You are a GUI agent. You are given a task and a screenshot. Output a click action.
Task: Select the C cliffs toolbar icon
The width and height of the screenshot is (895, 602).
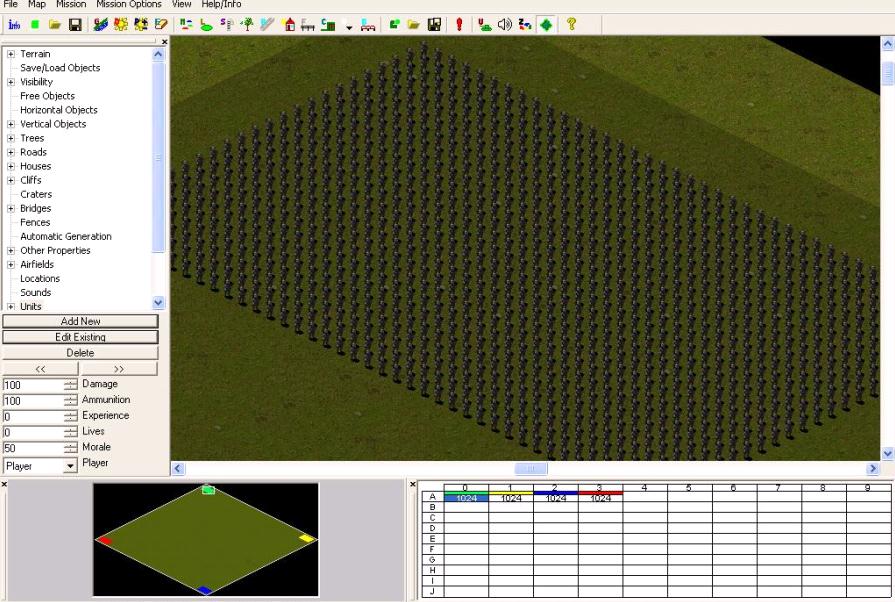click(328, 25)
